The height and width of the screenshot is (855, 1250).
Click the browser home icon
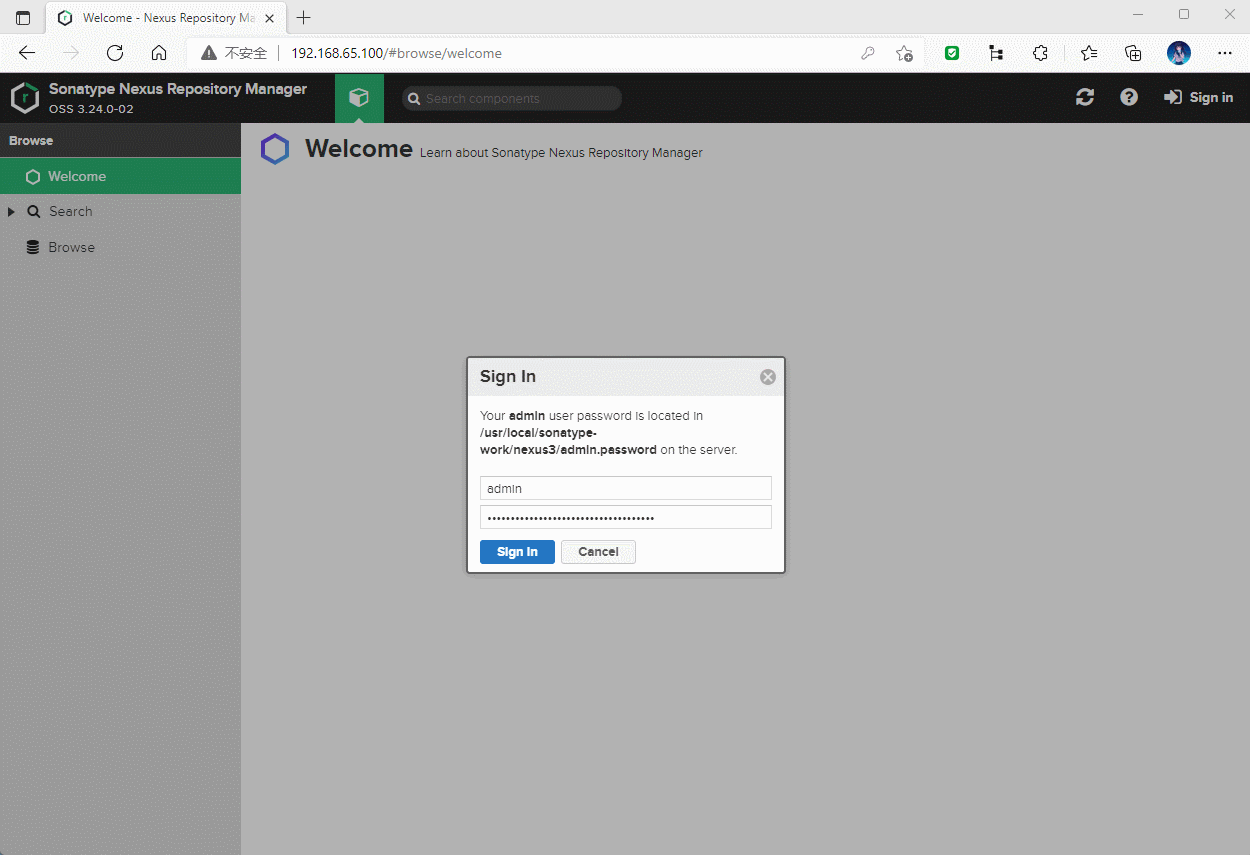point(159,53)
